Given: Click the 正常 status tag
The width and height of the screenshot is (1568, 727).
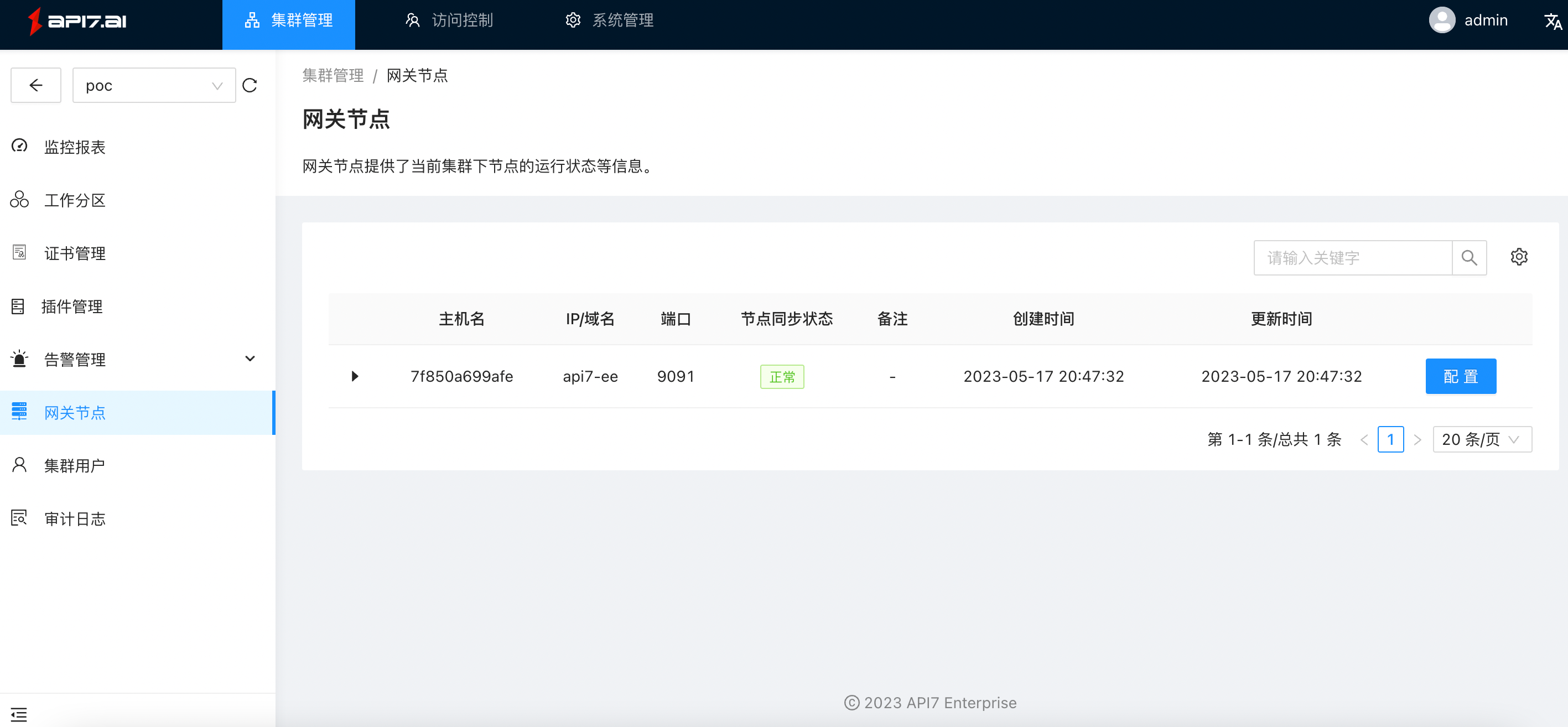Looking at the screenshot, I should coord(782,377).
